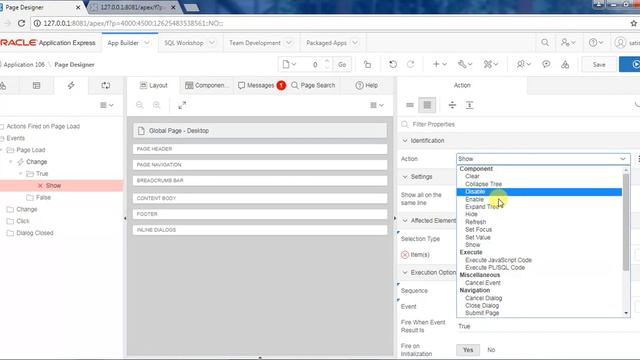Open the Utilities wrench menu
The width and height of the screenshot is (640, 360).
[465, 64]
